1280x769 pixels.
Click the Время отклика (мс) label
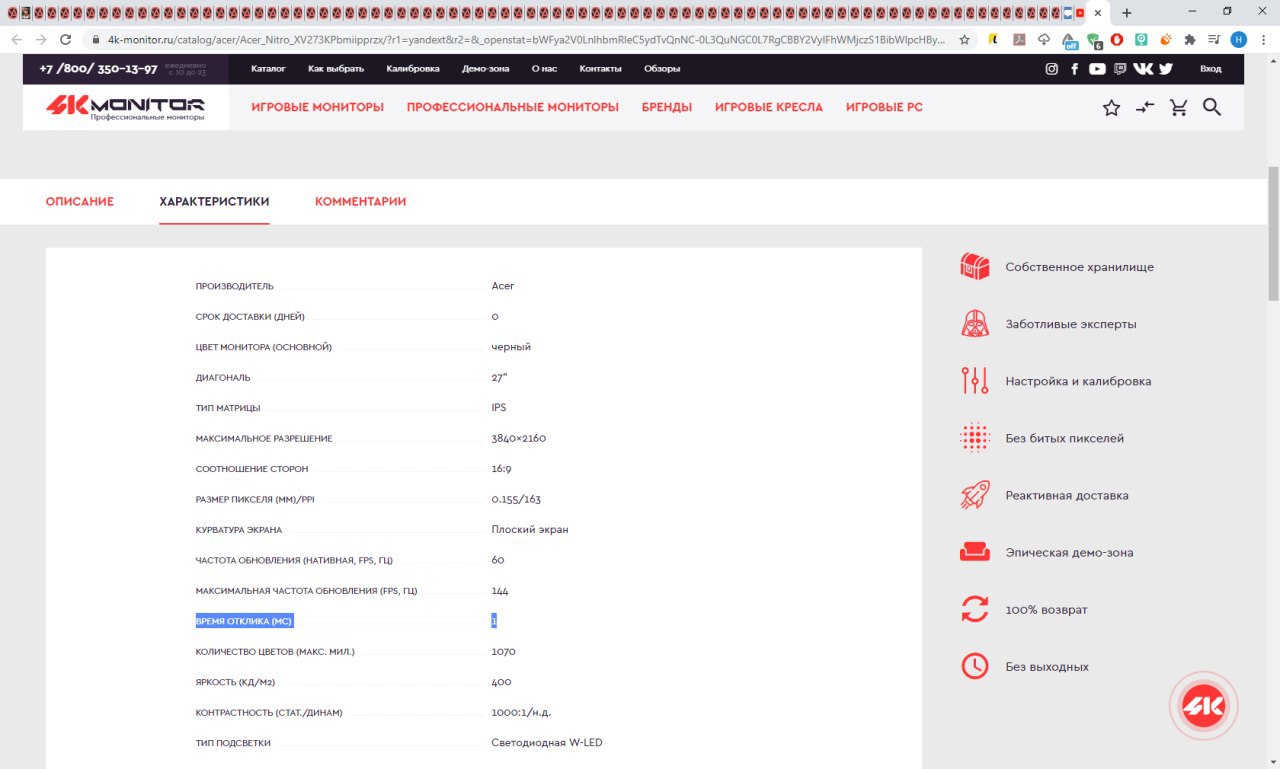point(244,621)
